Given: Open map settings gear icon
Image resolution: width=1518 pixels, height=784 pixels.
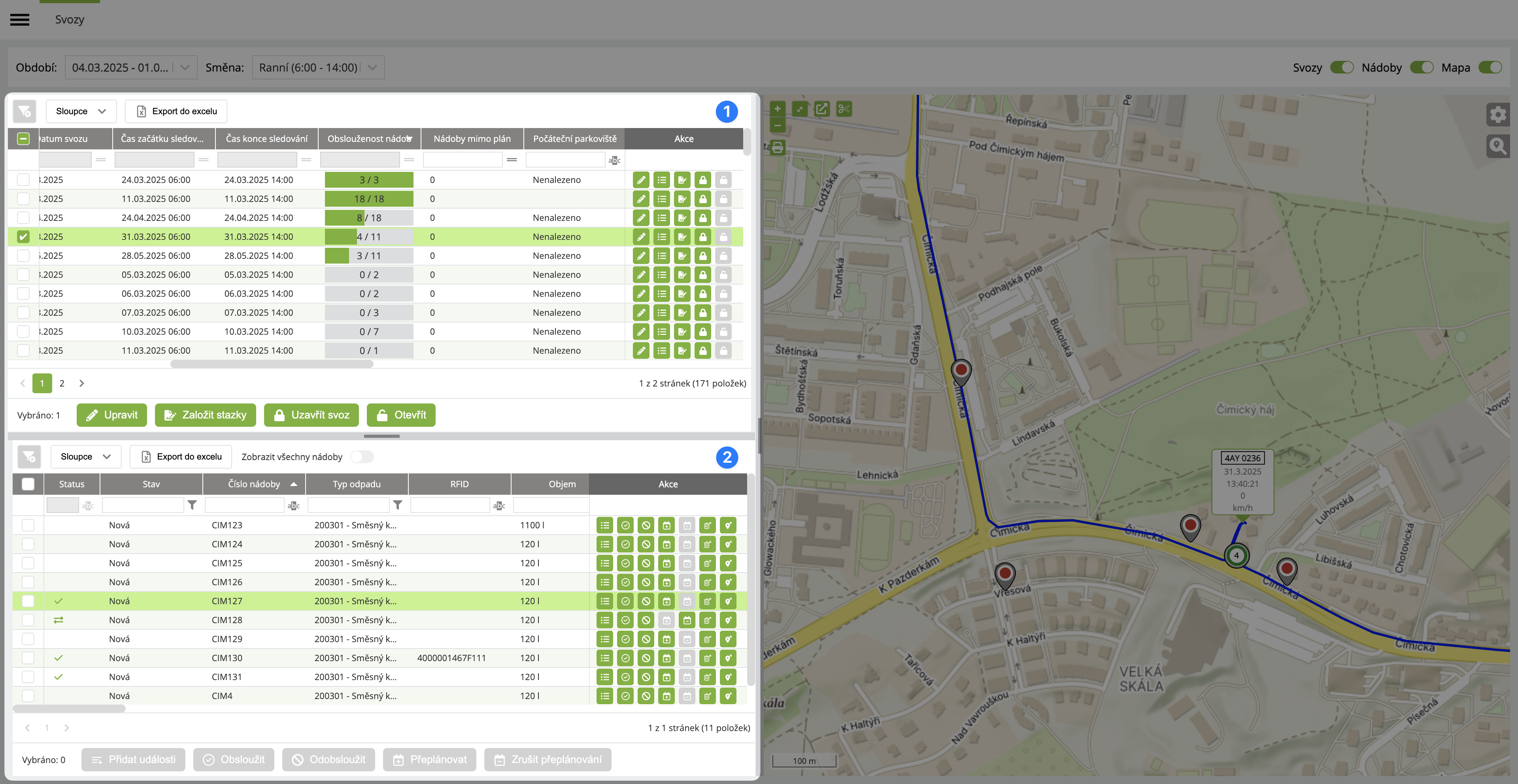Looking at the screenshot, I should tap(1497, 114).
